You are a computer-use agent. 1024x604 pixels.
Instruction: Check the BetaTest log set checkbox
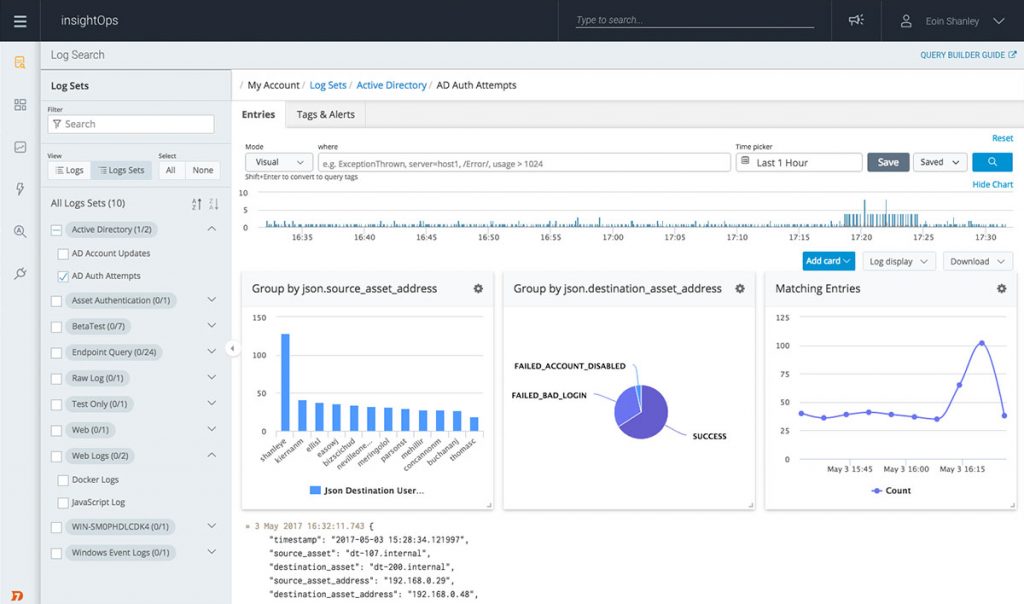(x=56, y=326)
